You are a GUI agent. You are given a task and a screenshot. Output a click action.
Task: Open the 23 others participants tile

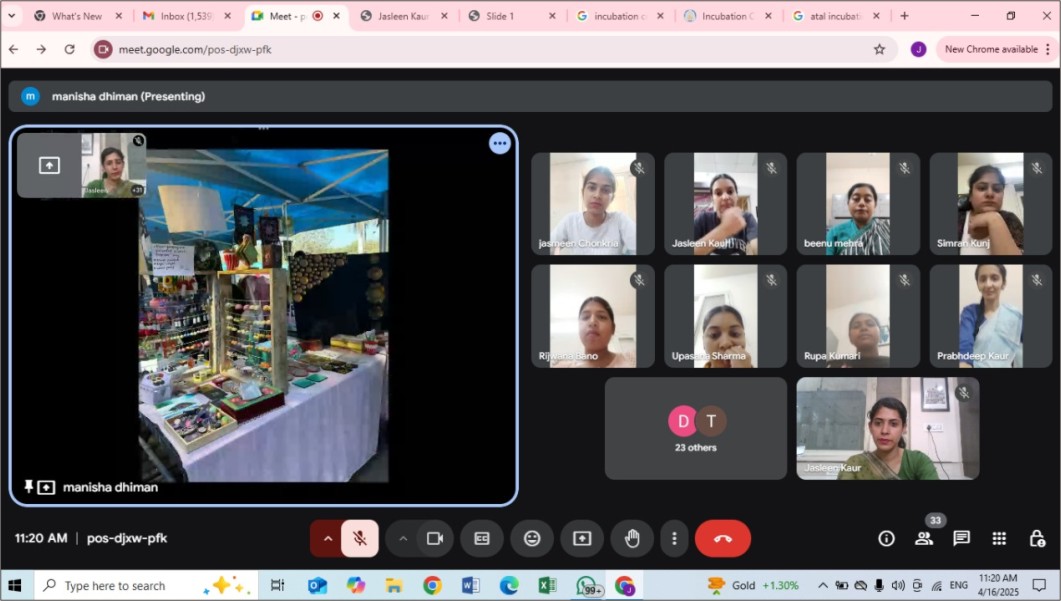(x=696, y=428)
